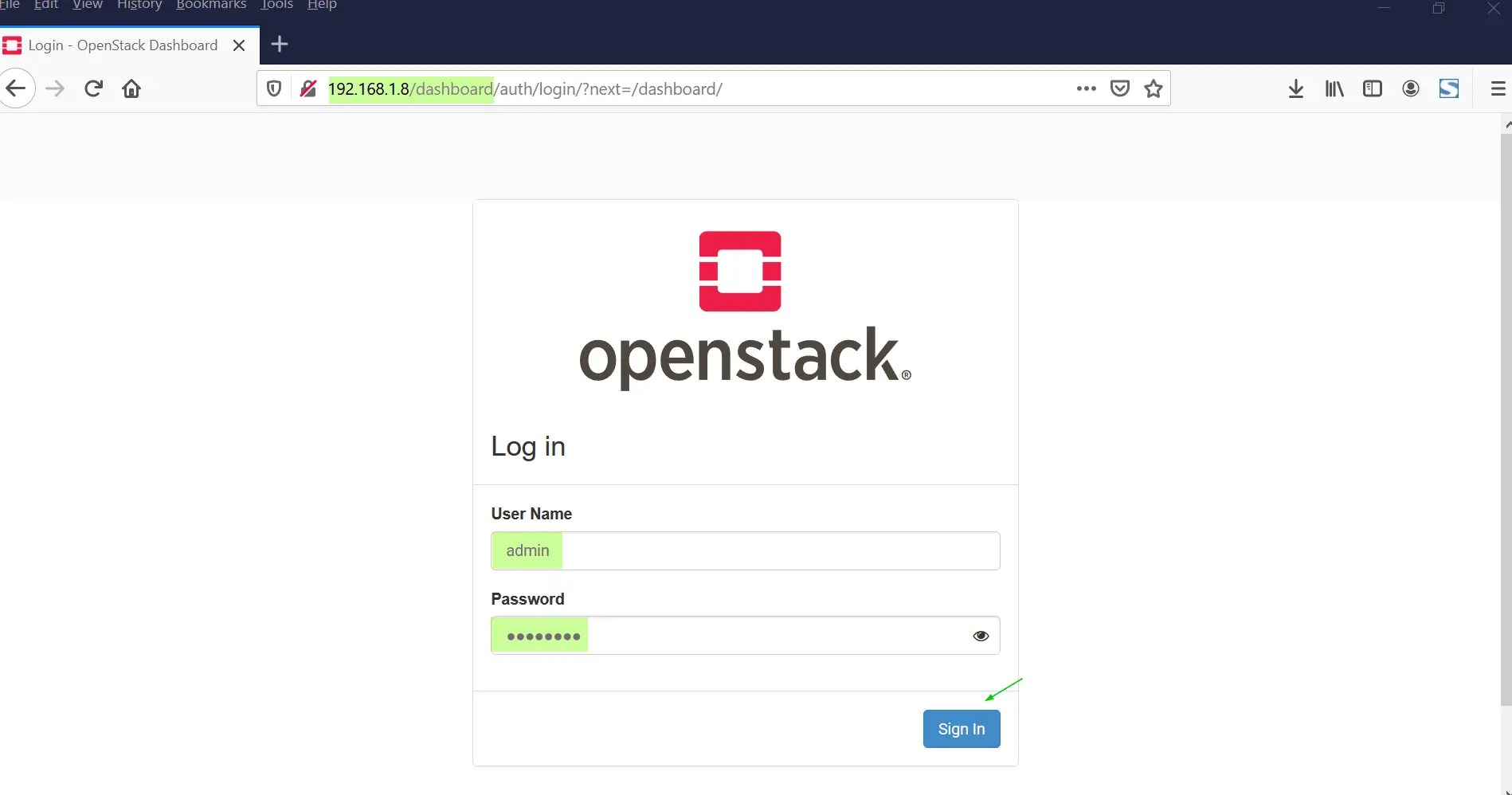Go back one page in browser history
Viewport: 1512px width, 795px height.
point(16,88)
